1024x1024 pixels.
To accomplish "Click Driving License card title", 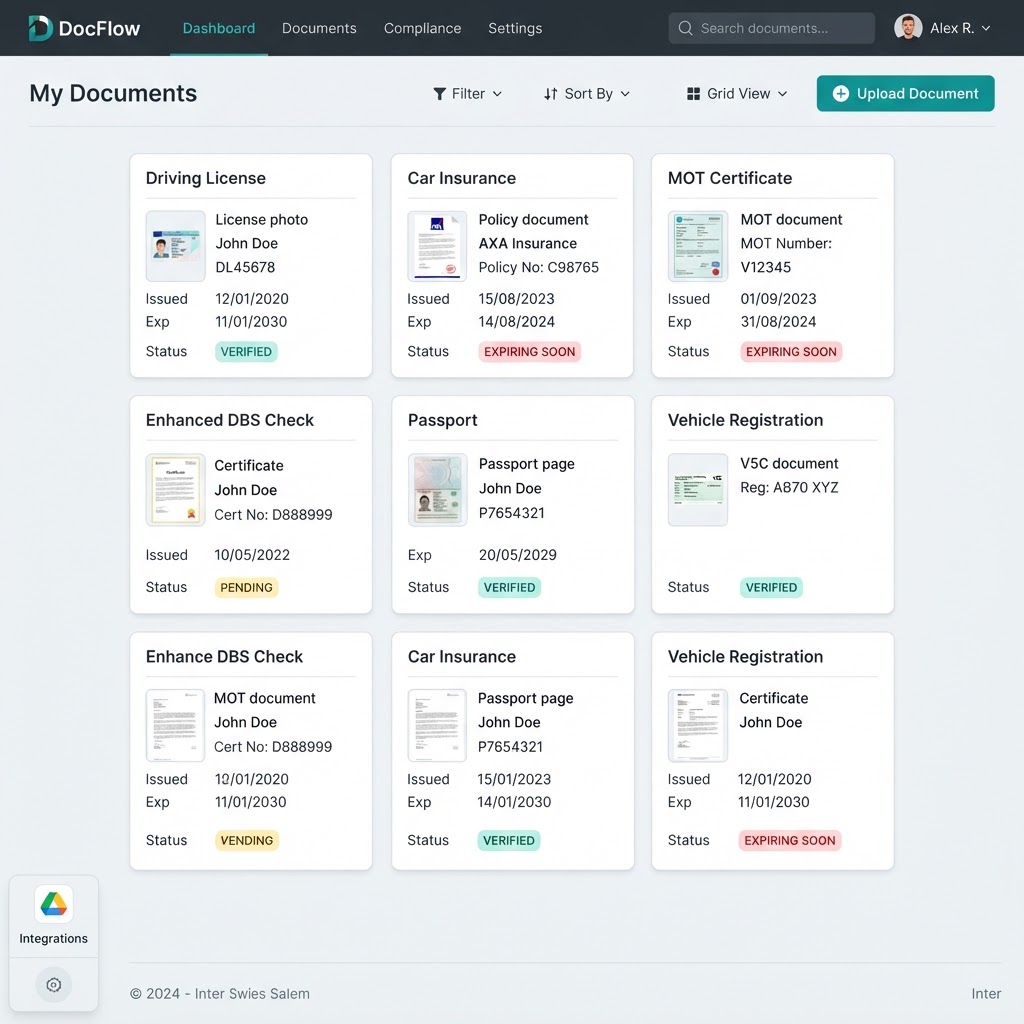I will click(206, 178).
